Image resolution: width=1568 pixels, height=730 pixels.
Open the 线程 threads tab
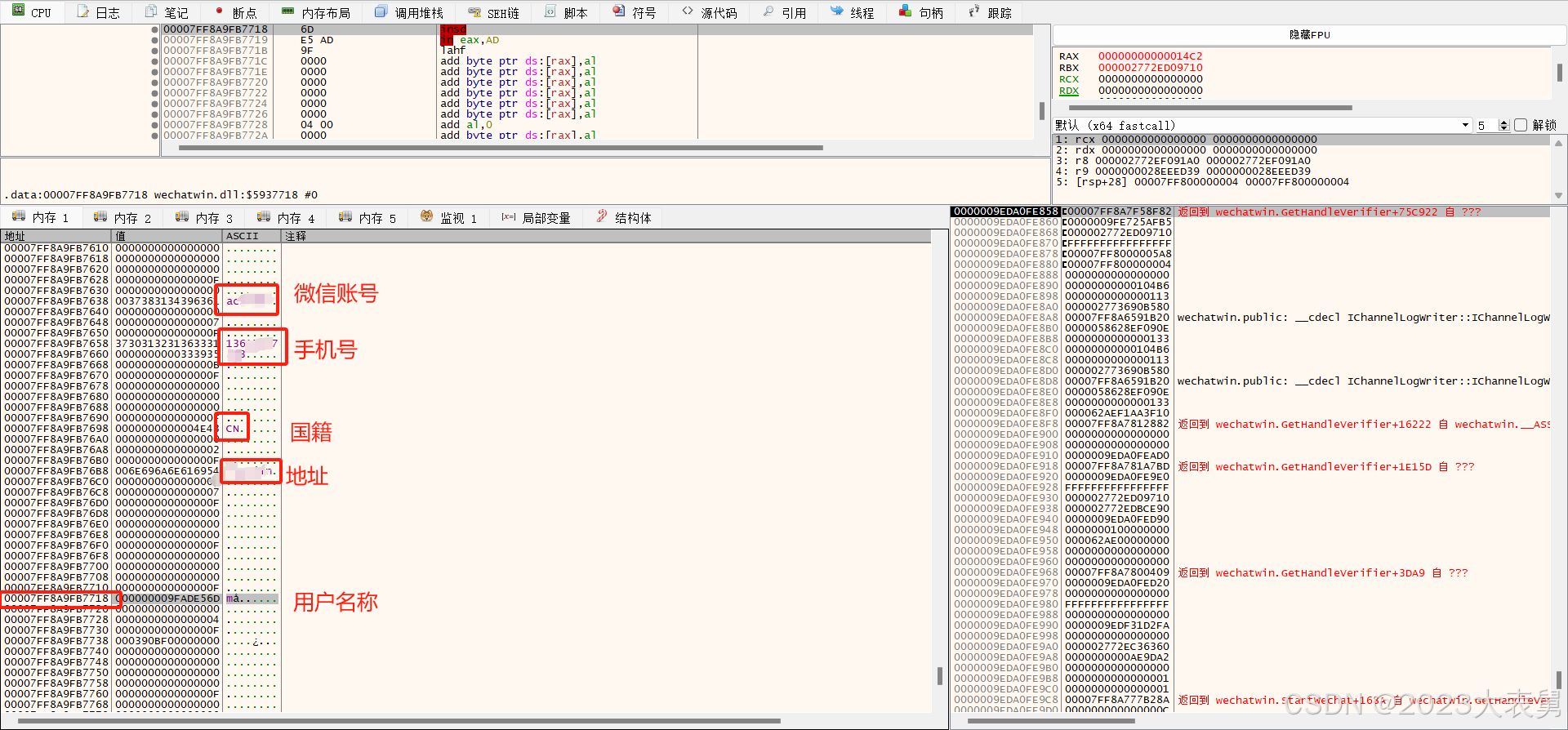(852, 12)
